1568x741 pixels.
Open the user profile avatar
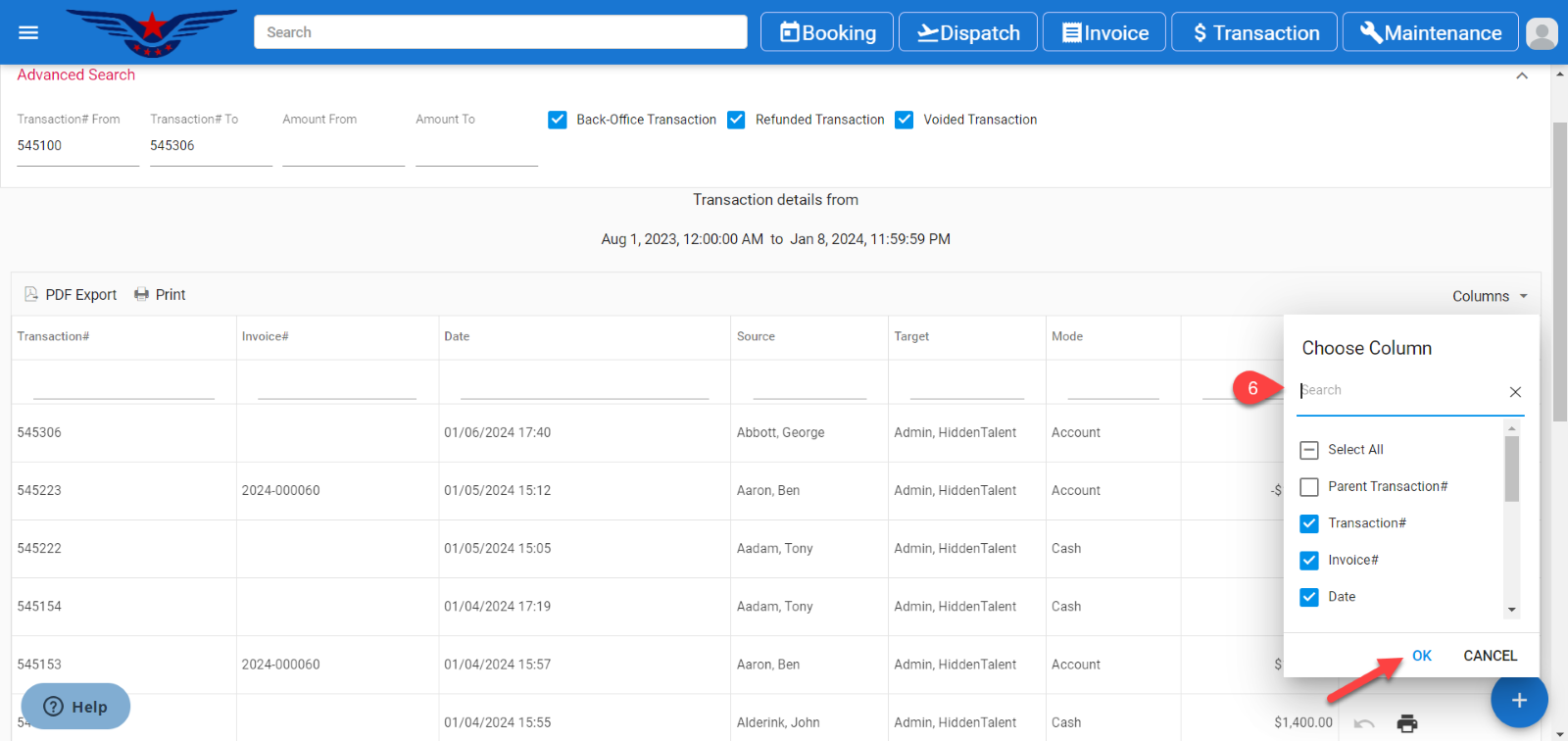click(1542, 33)
